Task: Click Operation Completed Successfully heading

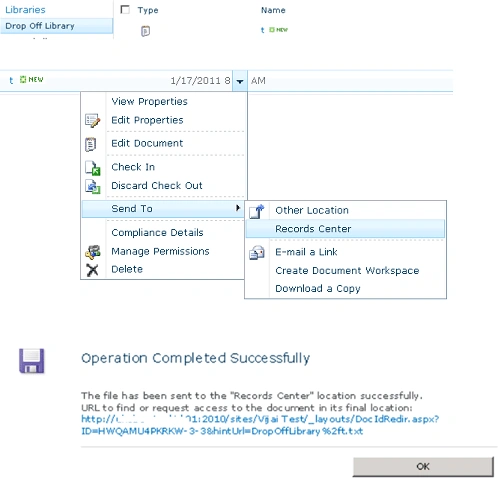Action: point(195,358)
